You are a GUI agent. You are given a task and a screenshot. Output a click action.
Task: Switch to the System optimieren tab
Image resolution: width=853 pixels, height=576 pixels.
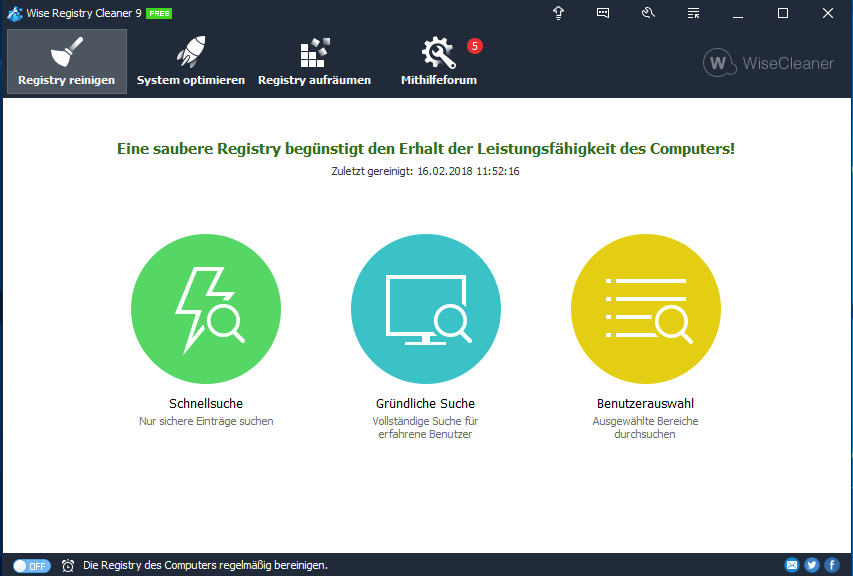[x=191, y=61]
